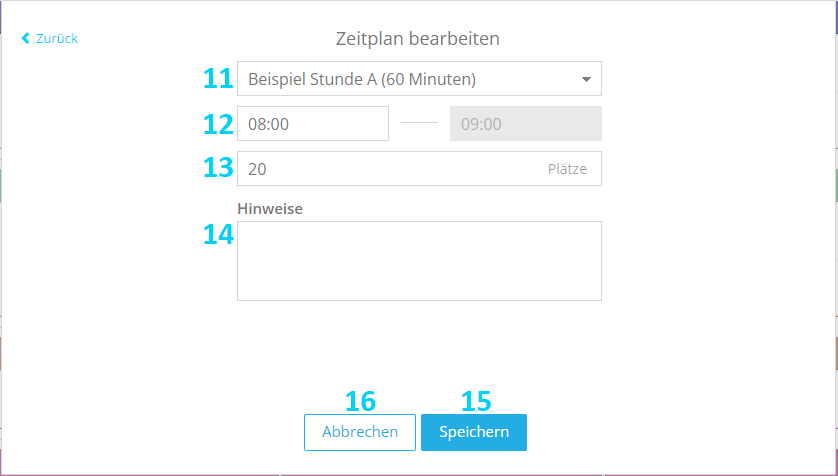This screenshot has height=476, width=838.
Task: Click the dash separator between the times
Action: 419,123
